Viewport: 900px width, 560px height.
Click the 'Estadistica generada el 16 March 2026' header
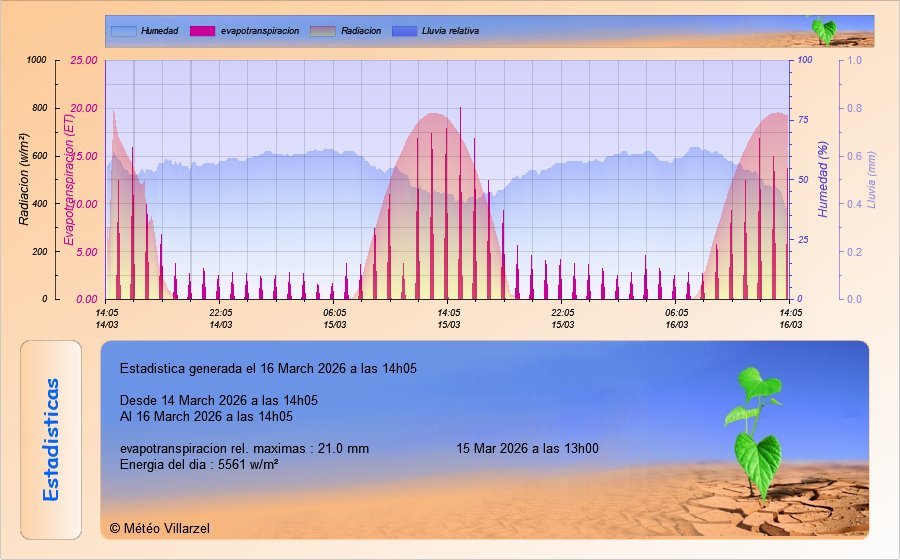click(267, 369)
